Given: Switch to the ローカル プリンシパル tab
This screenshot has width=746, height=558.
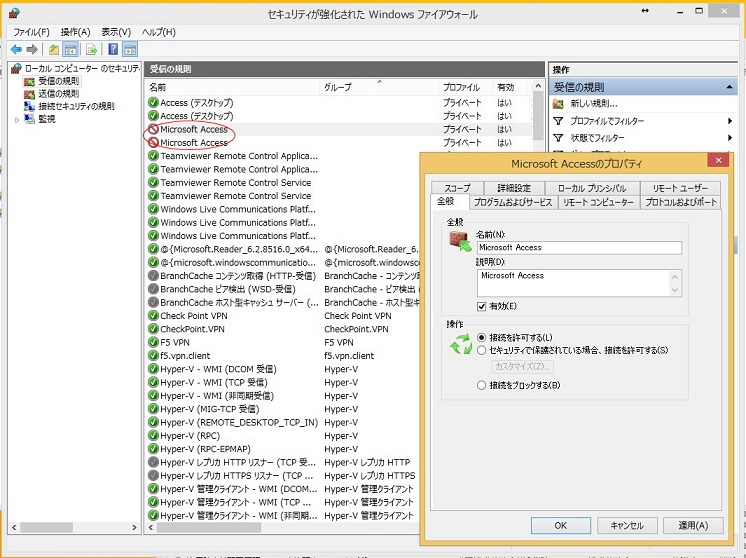Looking at the screenshot, I should tap(592, 188).
